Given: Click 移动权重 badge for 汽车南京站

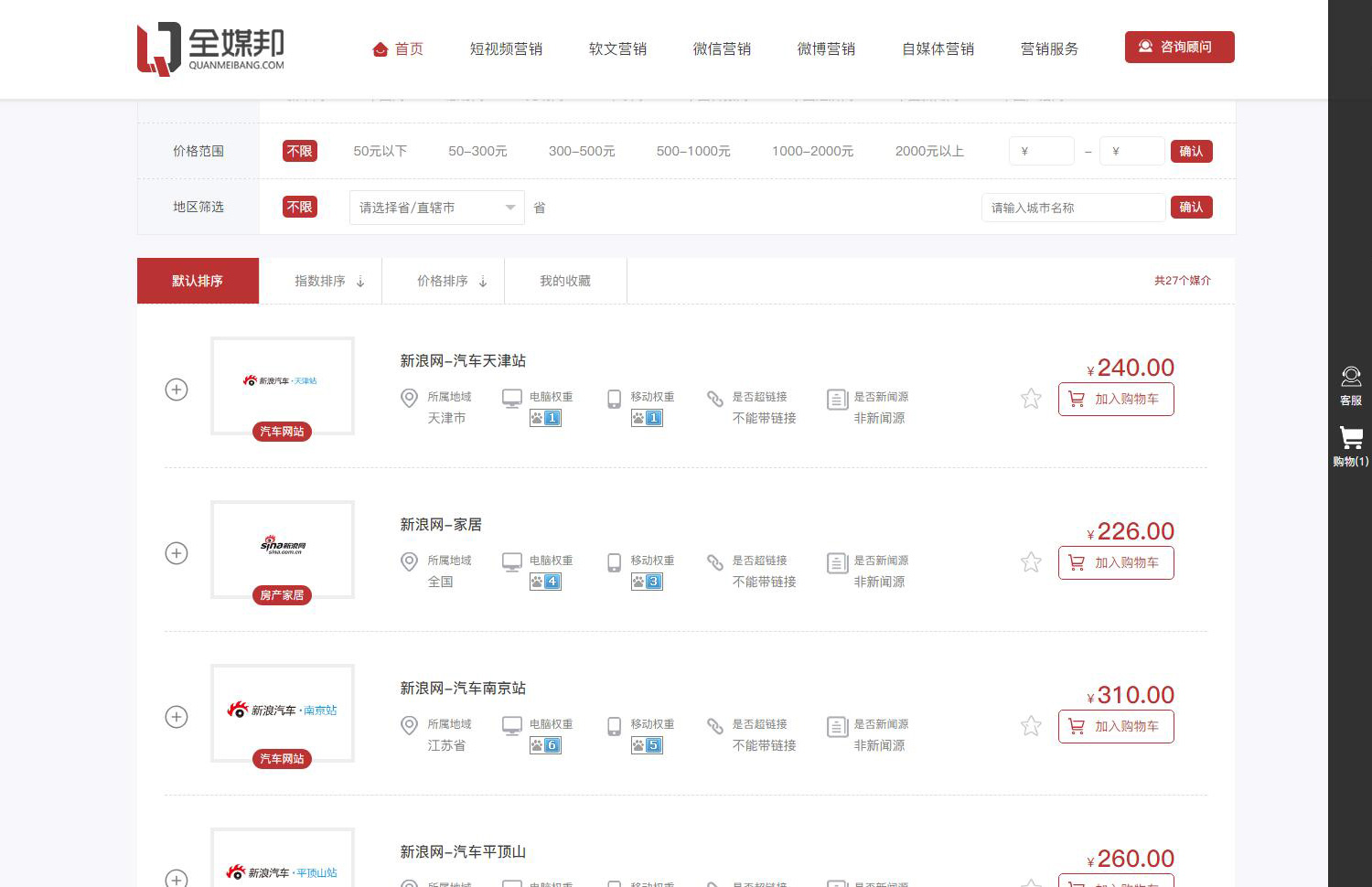Looking at the screenshot, I should [x=647, y=745].
